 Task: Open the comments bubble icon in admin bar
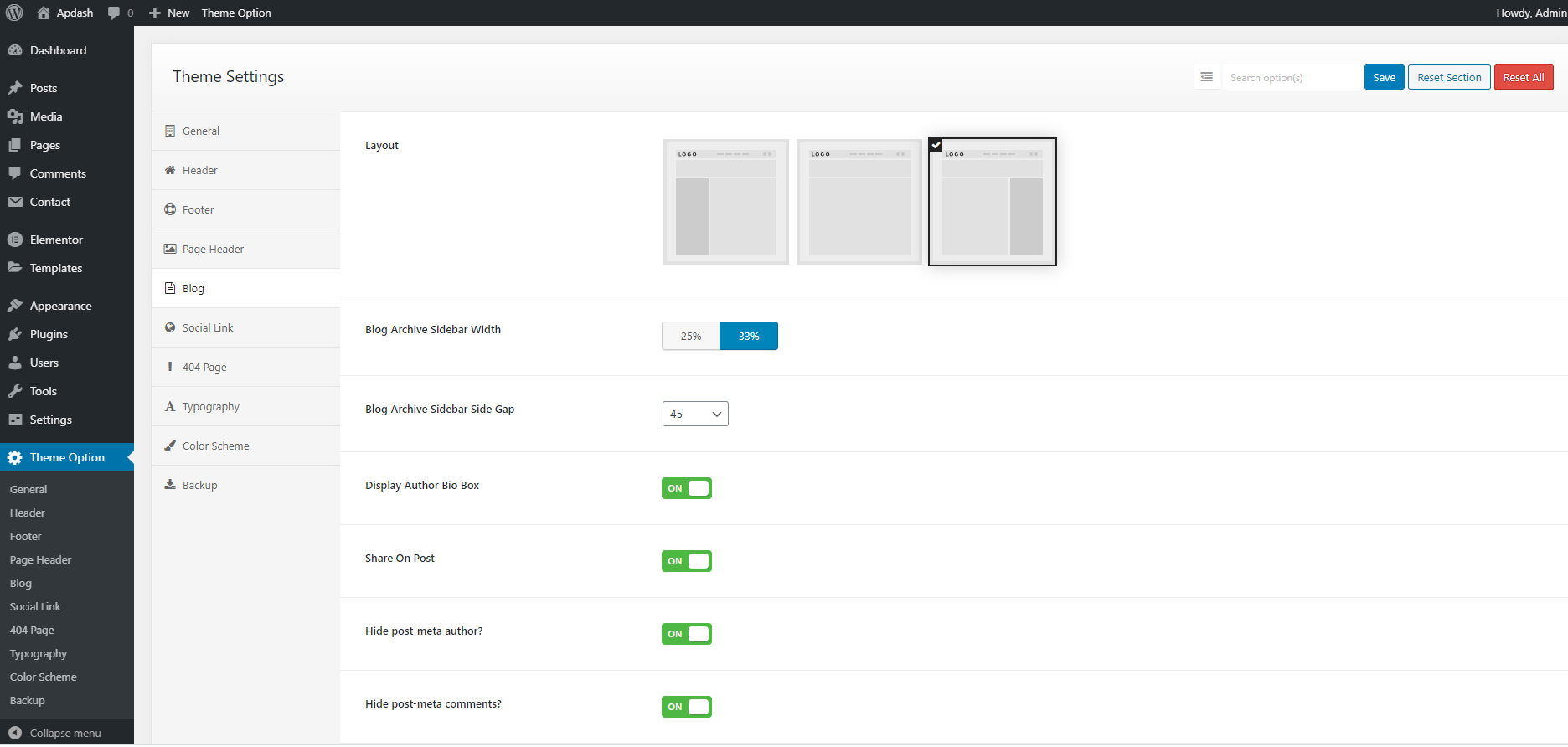pyautogui.click(x=114, y=13)
